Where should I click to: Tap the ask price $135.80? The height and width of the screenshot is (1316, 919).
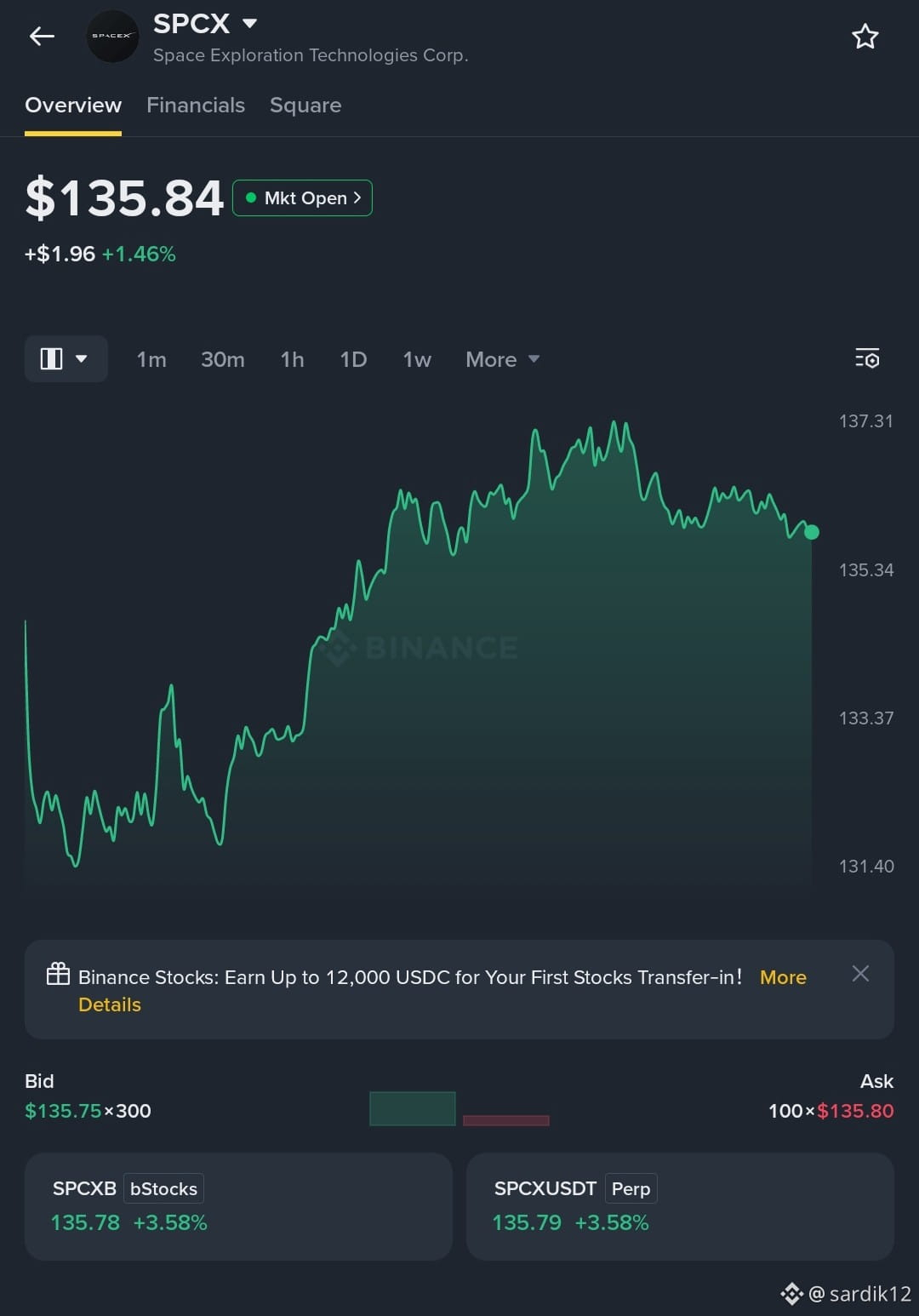tap(855, 1111)
